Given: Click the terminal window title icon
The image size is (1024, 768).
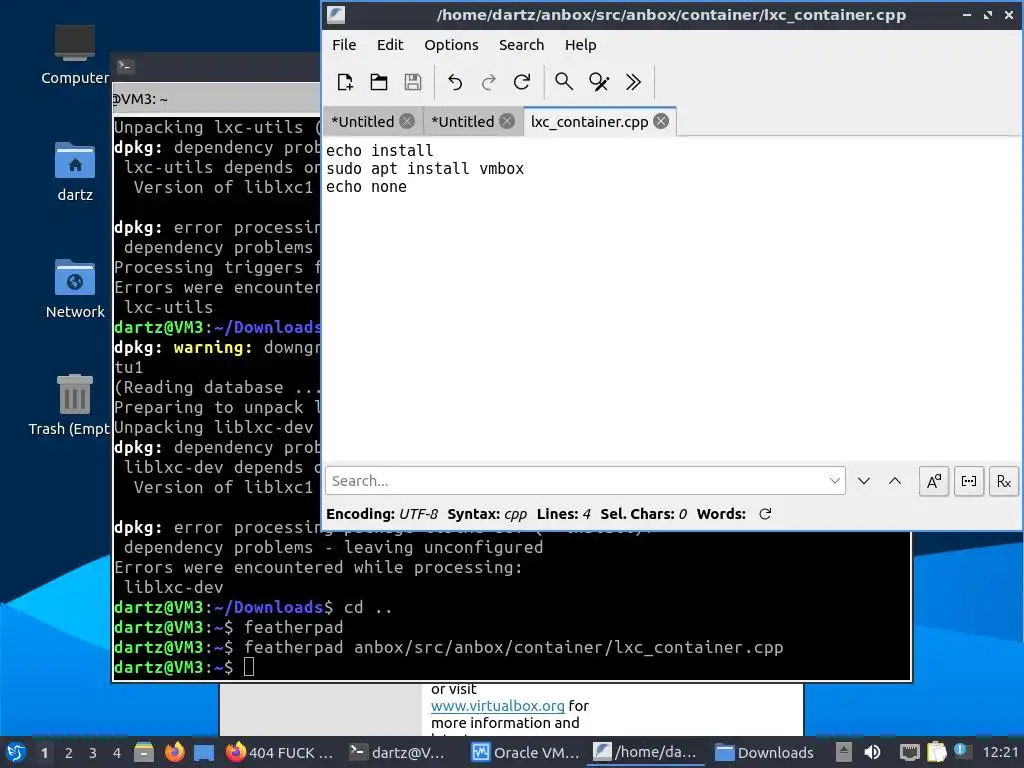Looking at the screenshot, I should (x=125, y=66).
